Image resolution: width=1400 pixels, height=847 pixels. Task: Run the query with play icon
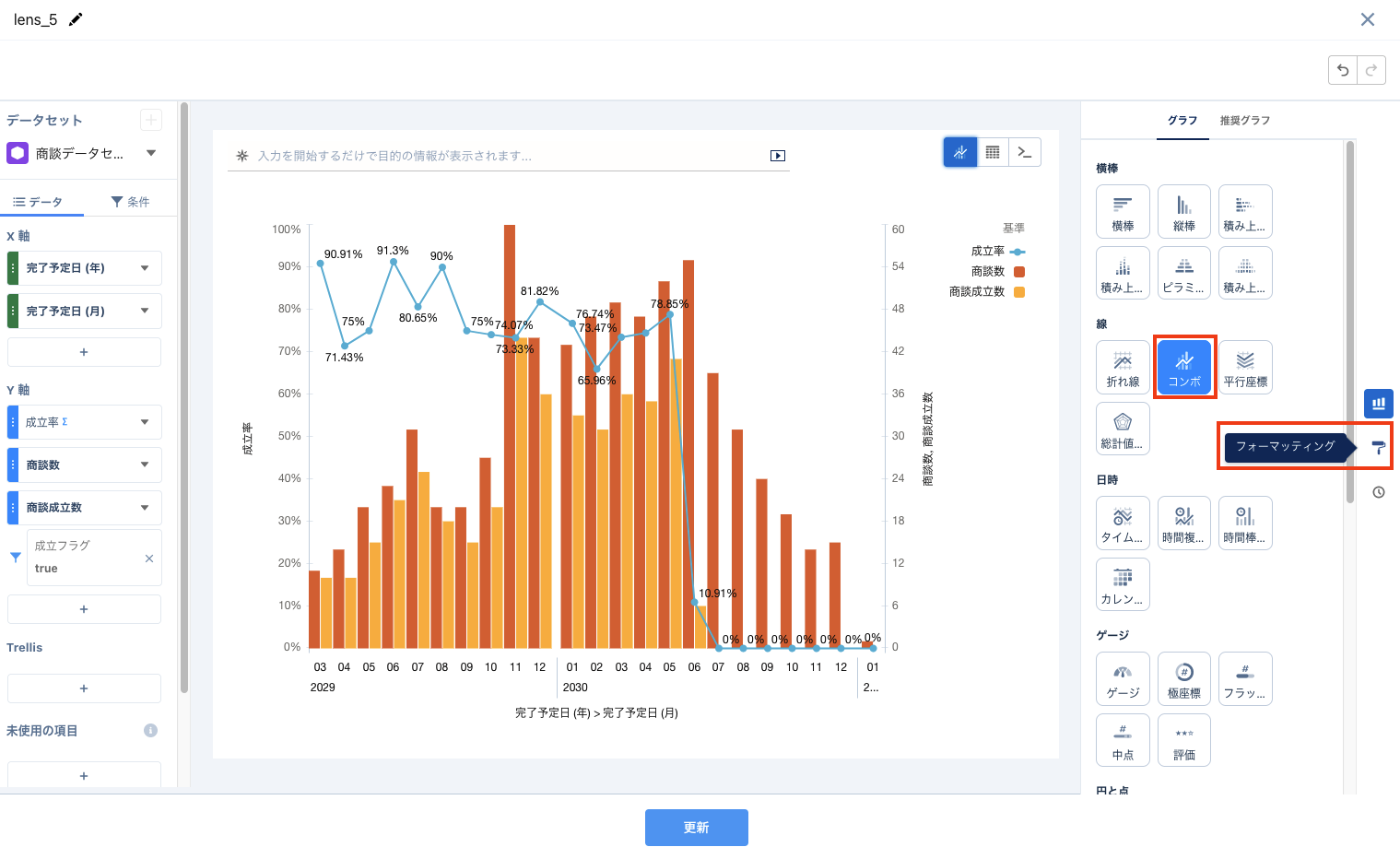click(x=778, y=156)
